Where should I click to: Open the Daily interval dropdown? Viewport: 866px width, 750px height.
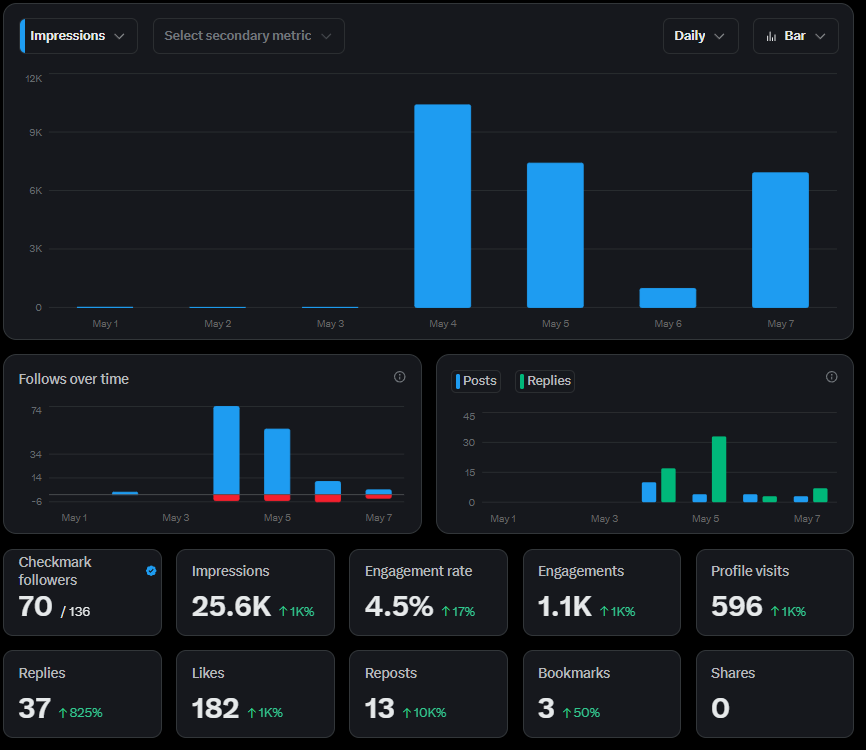click(700, 36)
